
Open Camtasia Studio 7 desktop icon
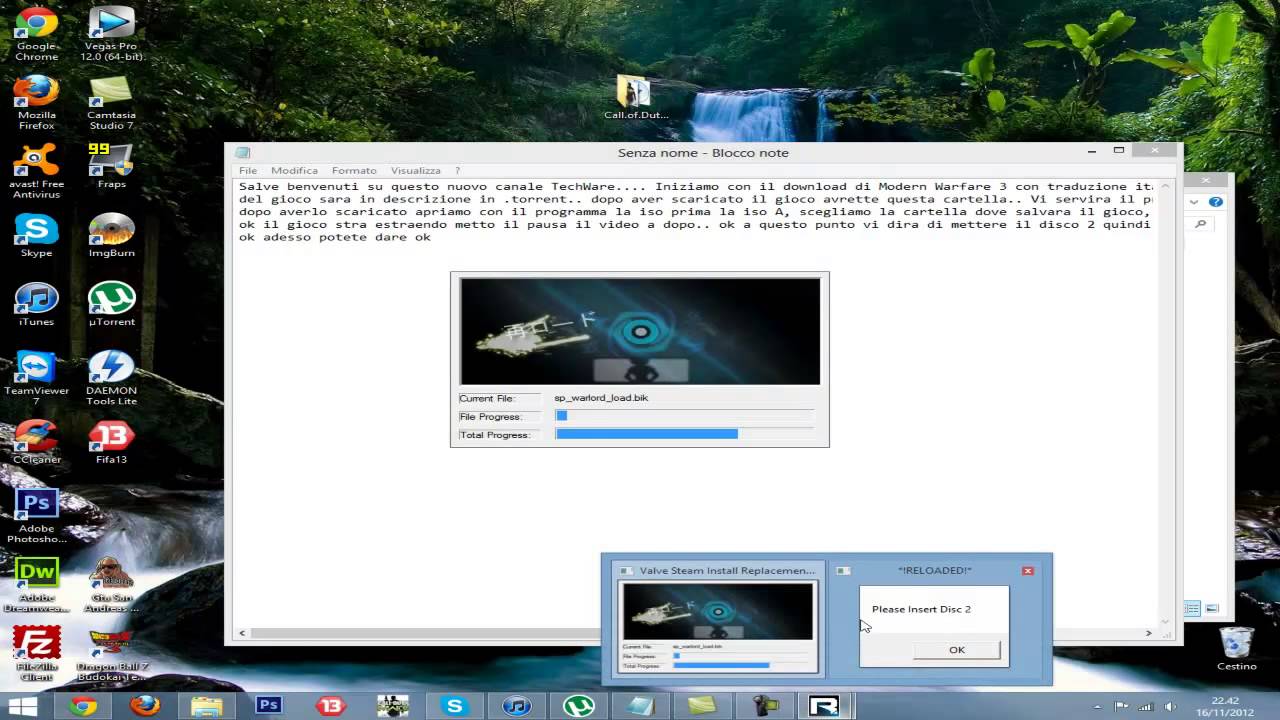111,103
